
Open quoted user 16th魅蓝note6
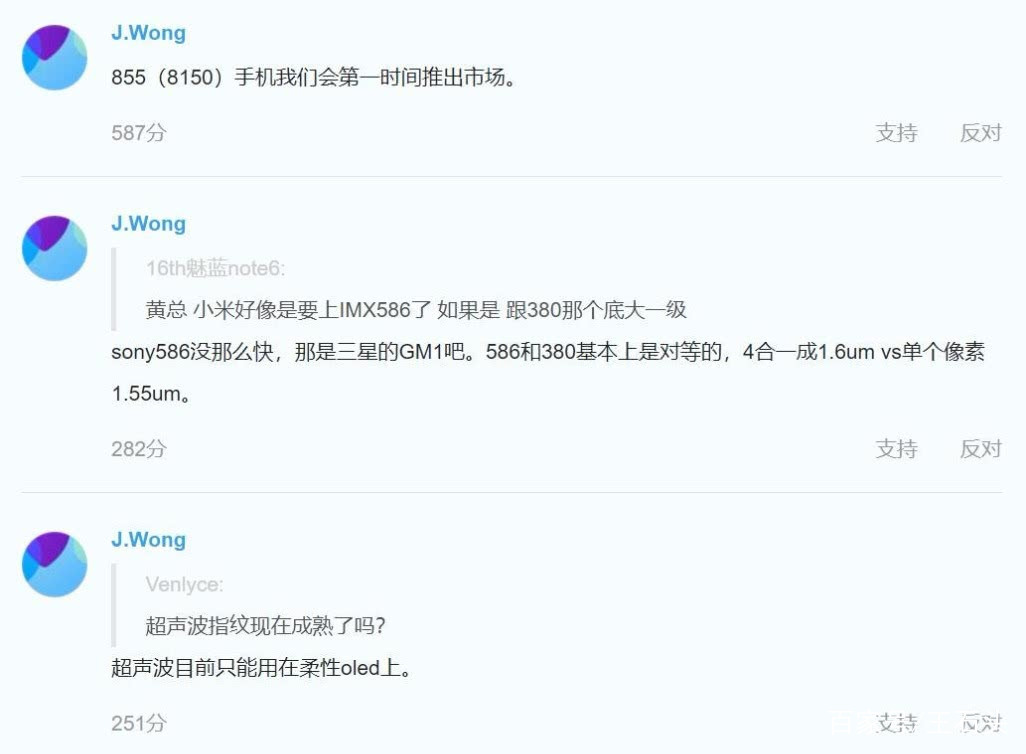coord(215,268)
